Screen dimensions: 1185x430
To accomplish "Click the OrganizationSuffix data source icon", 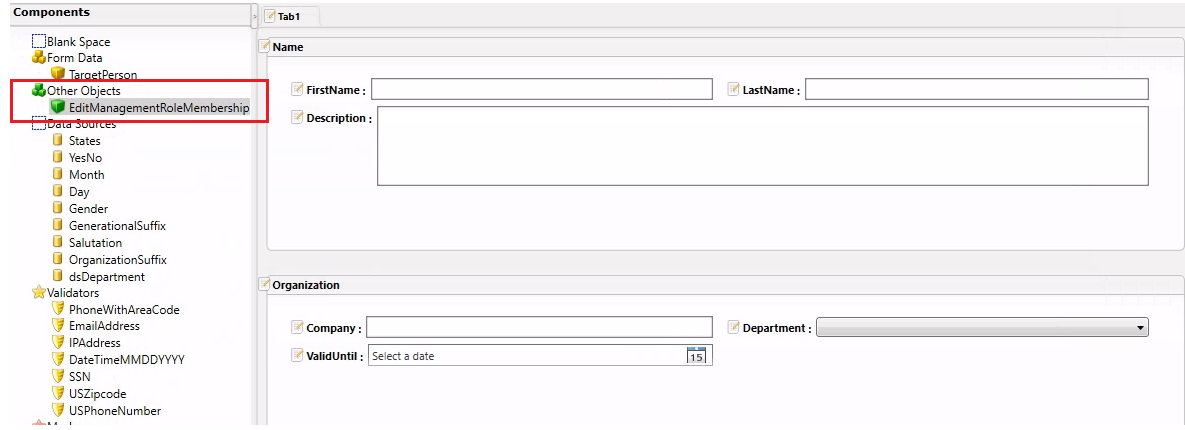I will [57, 259].
